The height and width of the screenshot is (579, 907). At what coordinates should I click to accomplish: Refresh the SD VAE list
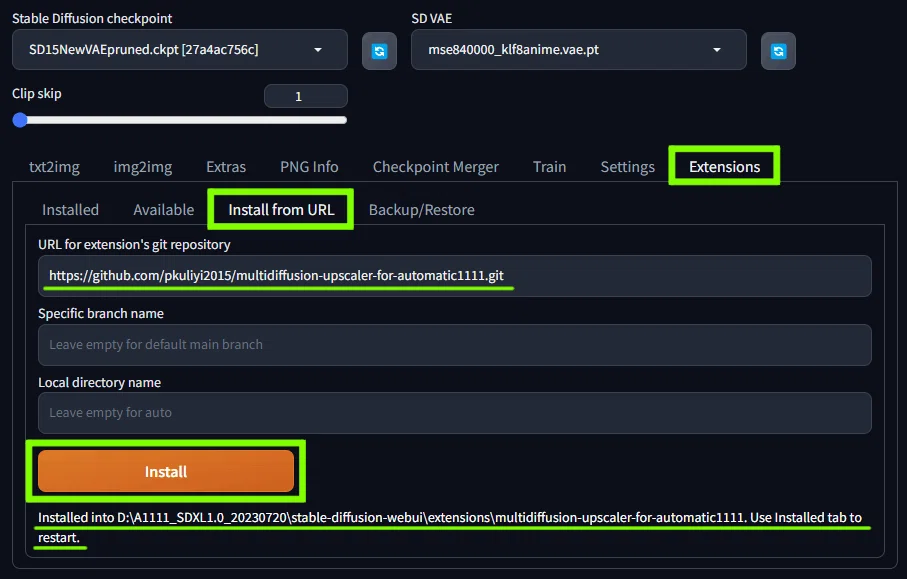pyautogui.click(x=778, y=51)
